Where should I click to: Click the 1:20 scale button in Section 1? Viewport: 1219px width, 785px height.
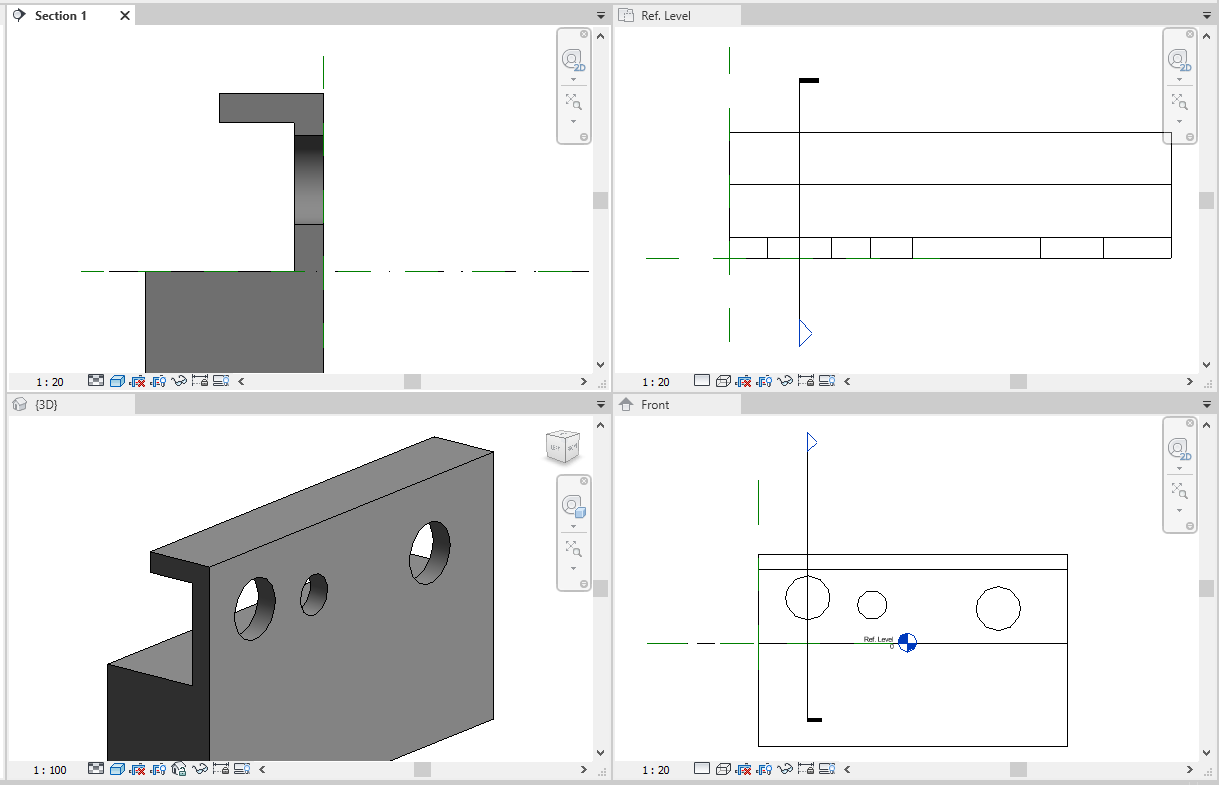coord(52,381)
